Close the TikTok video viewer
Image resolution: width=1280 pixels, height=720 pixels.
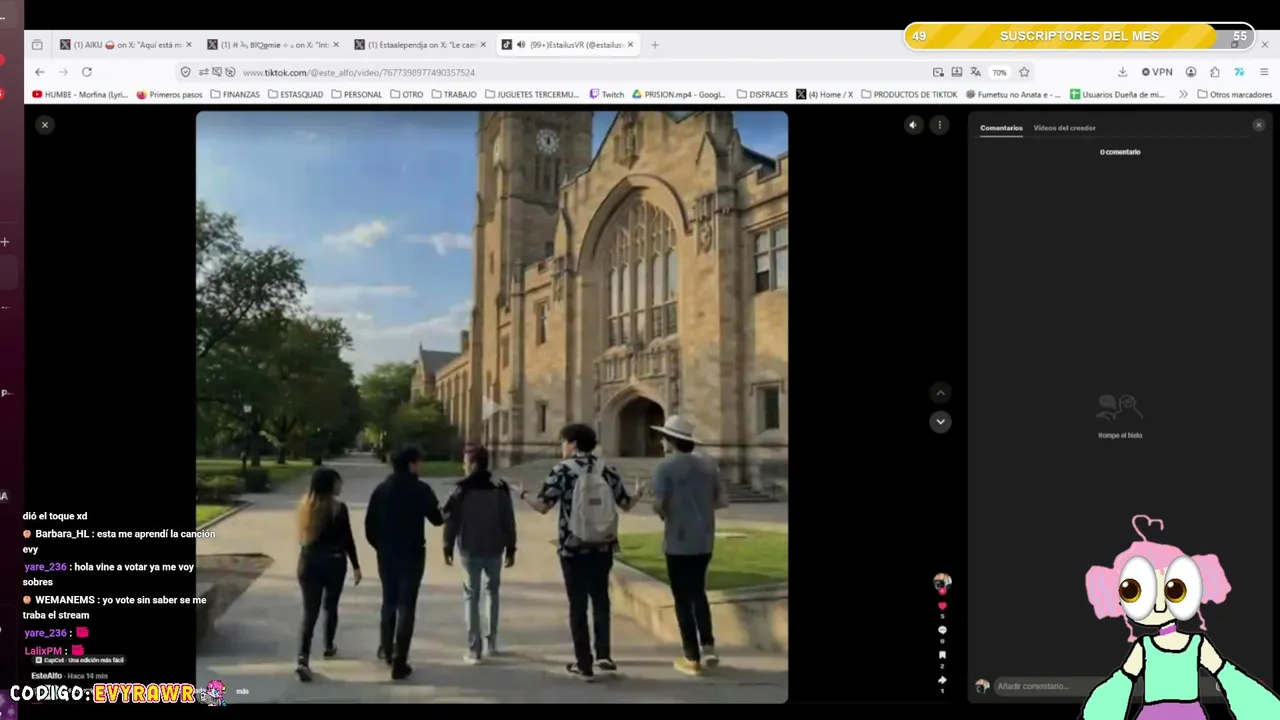pyautogui.click(x=44, y=125)
